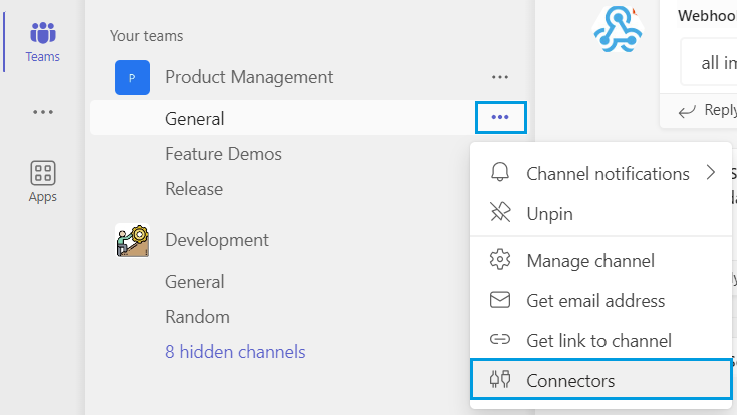Choose Unpin from context menu
This screenshot has width=737, height=415.
point(601,213)
